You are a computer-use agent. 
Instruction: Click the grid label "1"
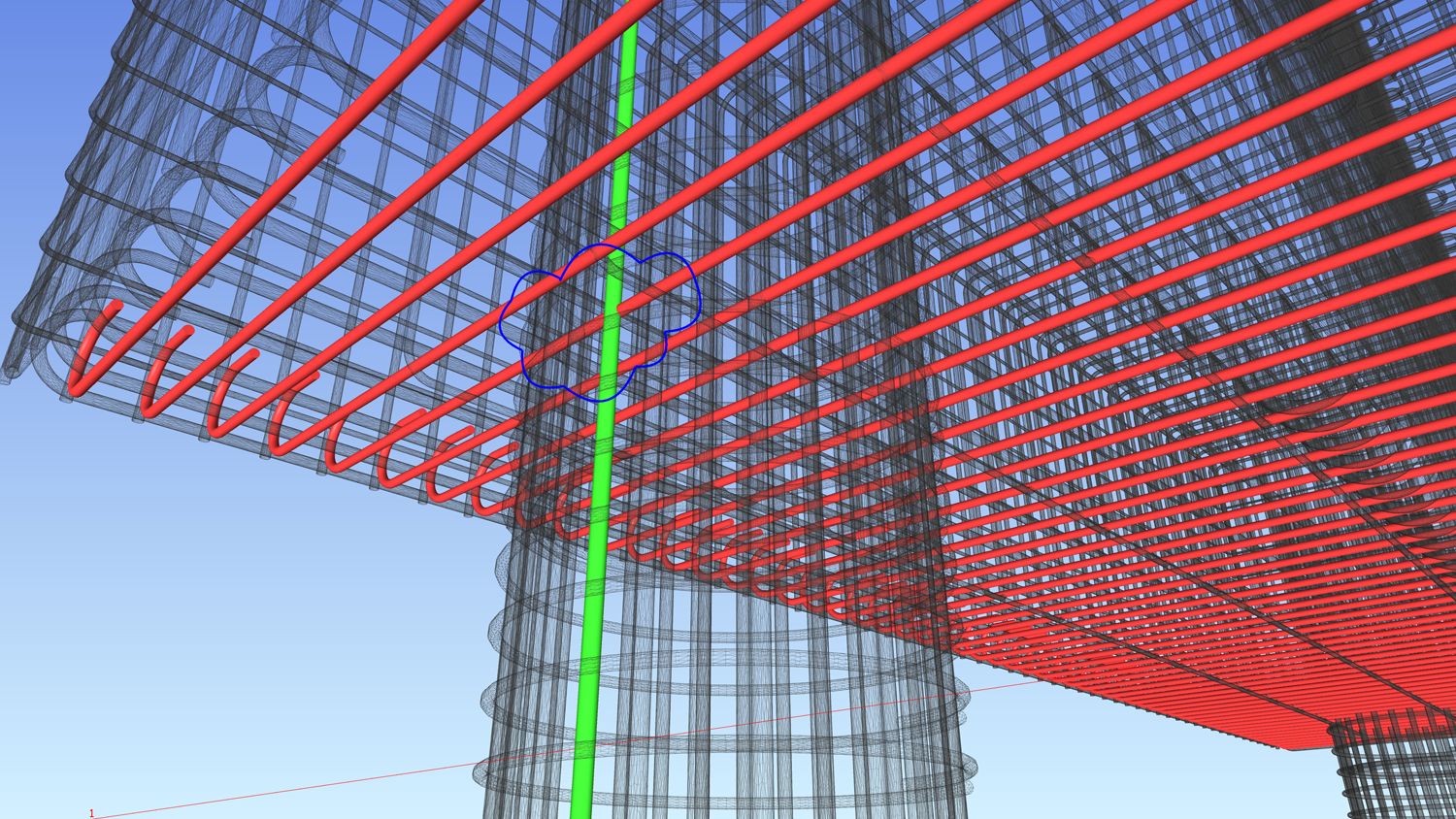click(92, 813)
